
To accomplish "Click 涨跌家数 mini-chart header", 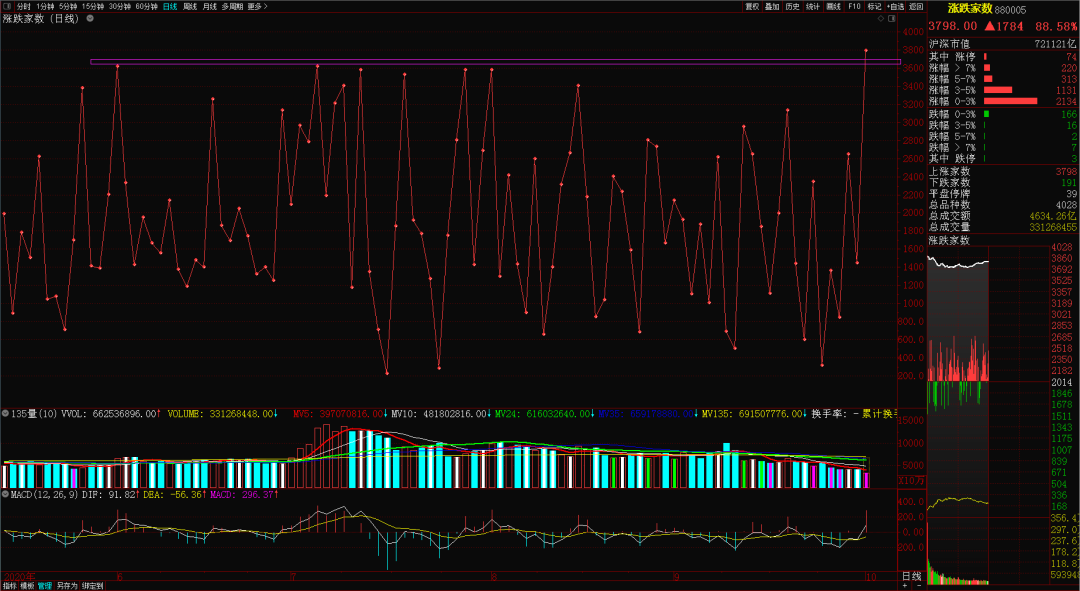I will click(x=948, y=240).
